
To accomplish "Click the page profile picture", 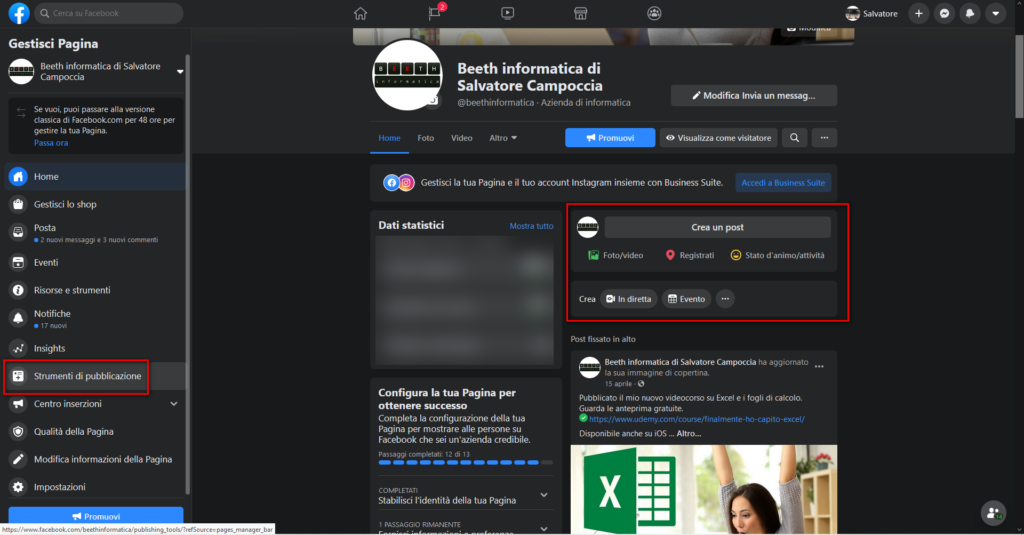I will (x=407, y=75).
